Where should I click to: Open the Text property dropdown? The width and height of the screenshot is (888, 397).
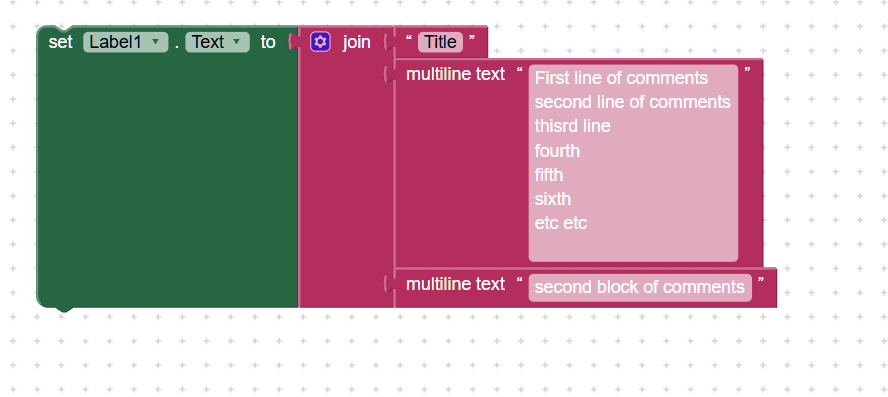(x=217, y=42)
